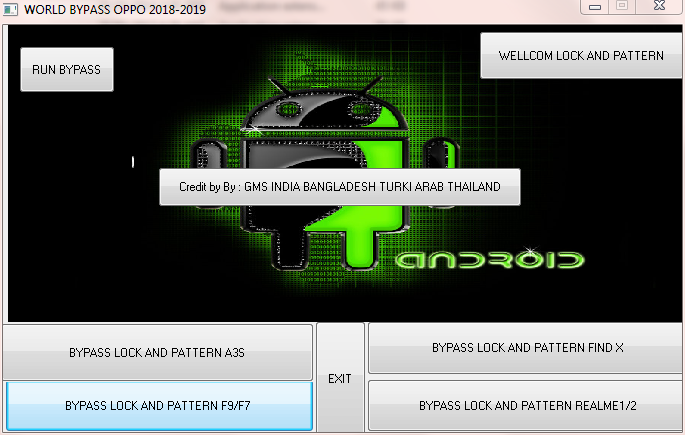
Task: Hit the EXIT button
Action: point(340,378)
